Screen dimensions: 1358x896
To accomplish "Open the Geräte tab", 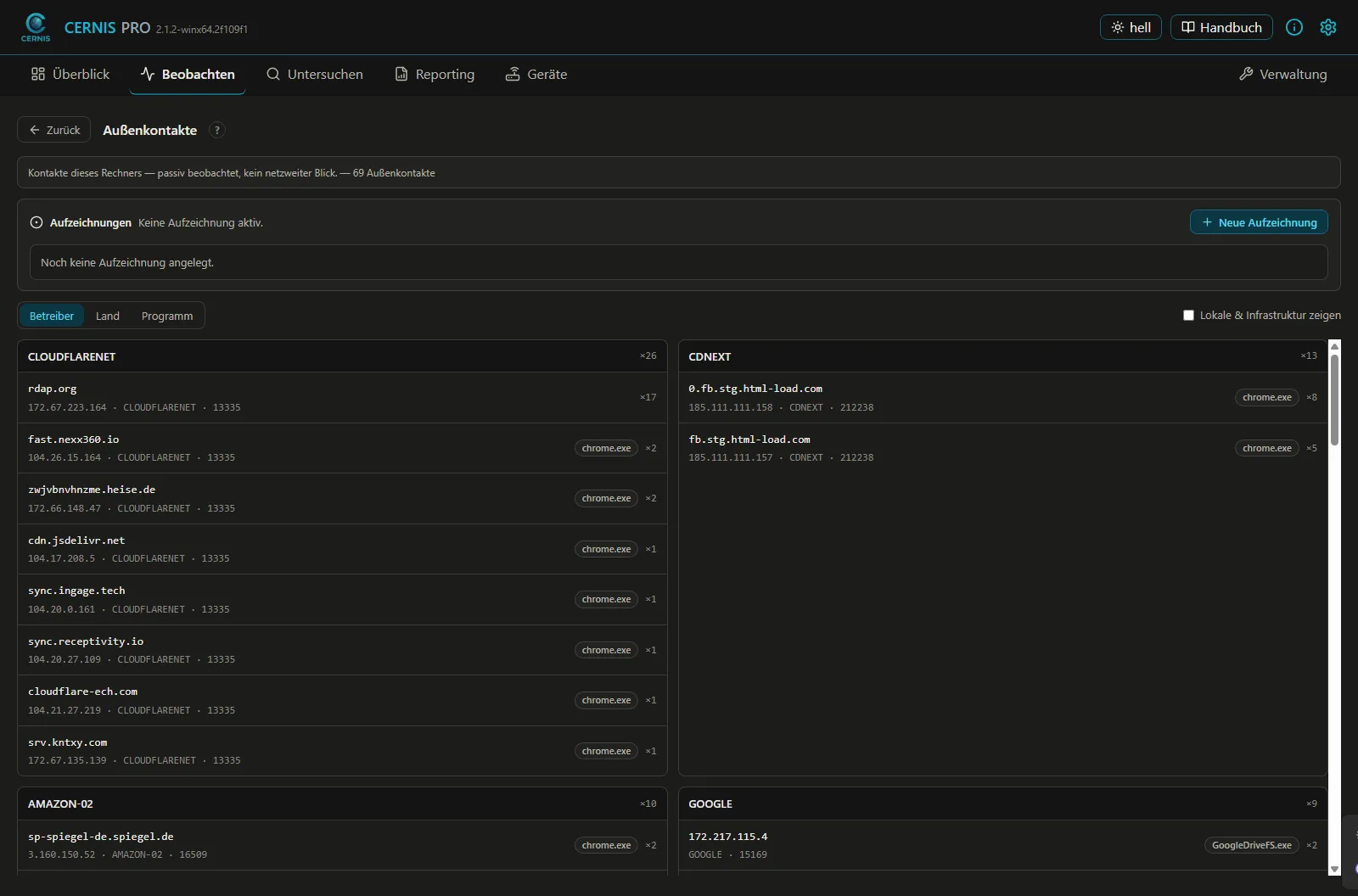I will pyautogui.click(x=536, y=75).
